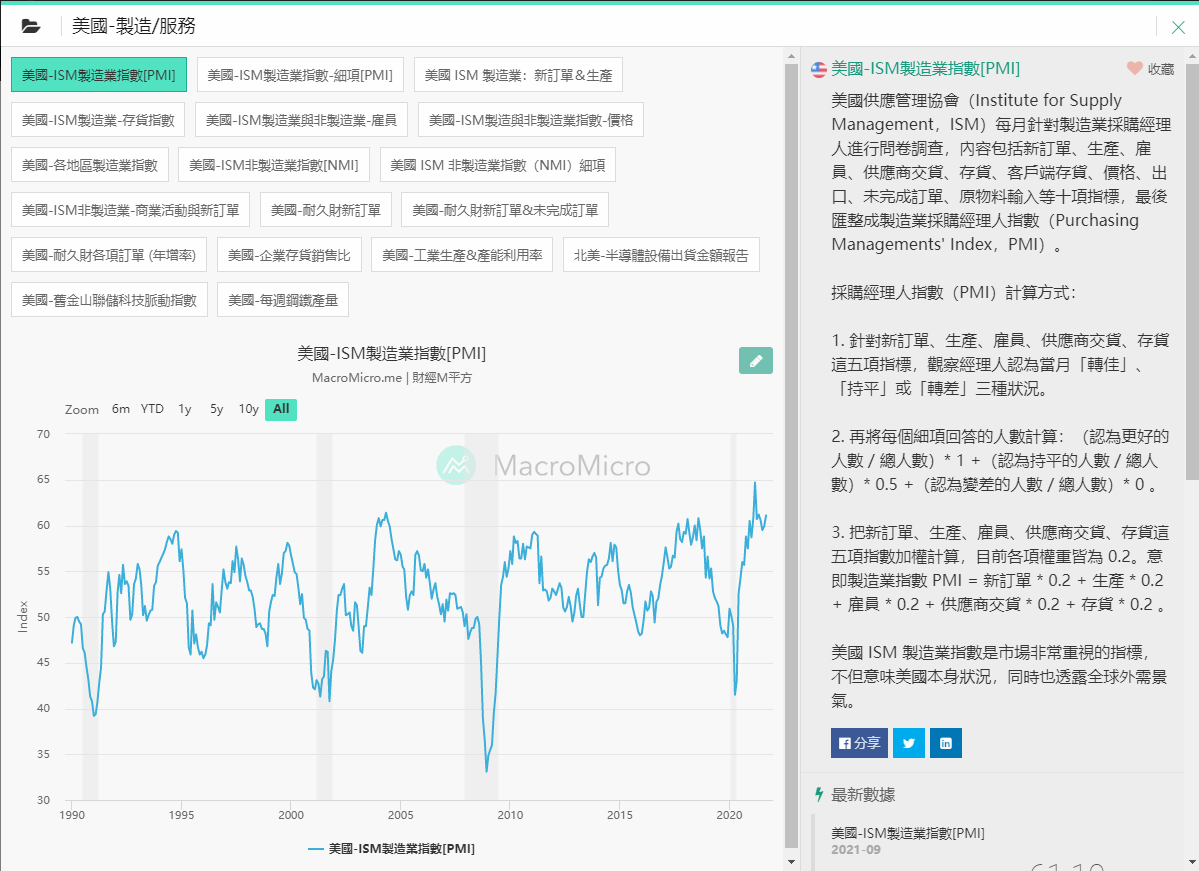Open 美國-ISM製造業指數-細項[PMI] tab
This screenshot has width=1199, height=871.
(x=300, y=75)
